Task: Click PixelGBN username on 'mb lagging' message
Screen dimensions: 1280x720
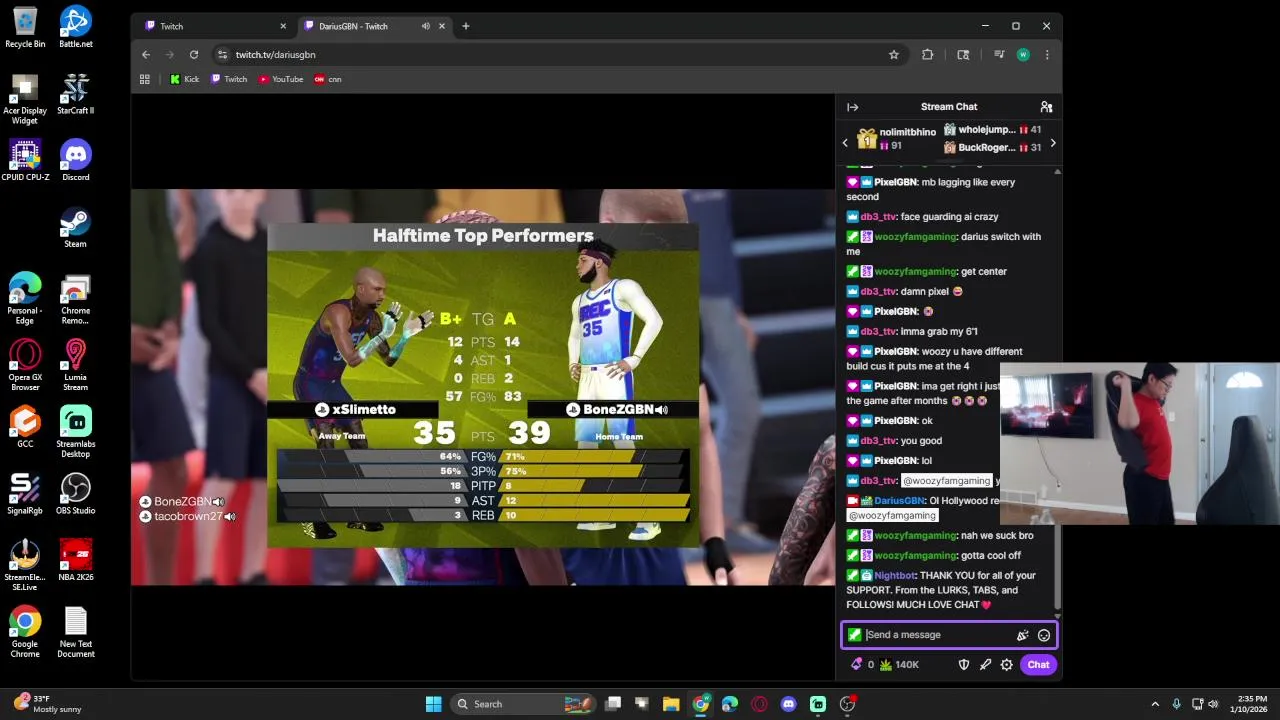Action: click(x=895, y=183)
